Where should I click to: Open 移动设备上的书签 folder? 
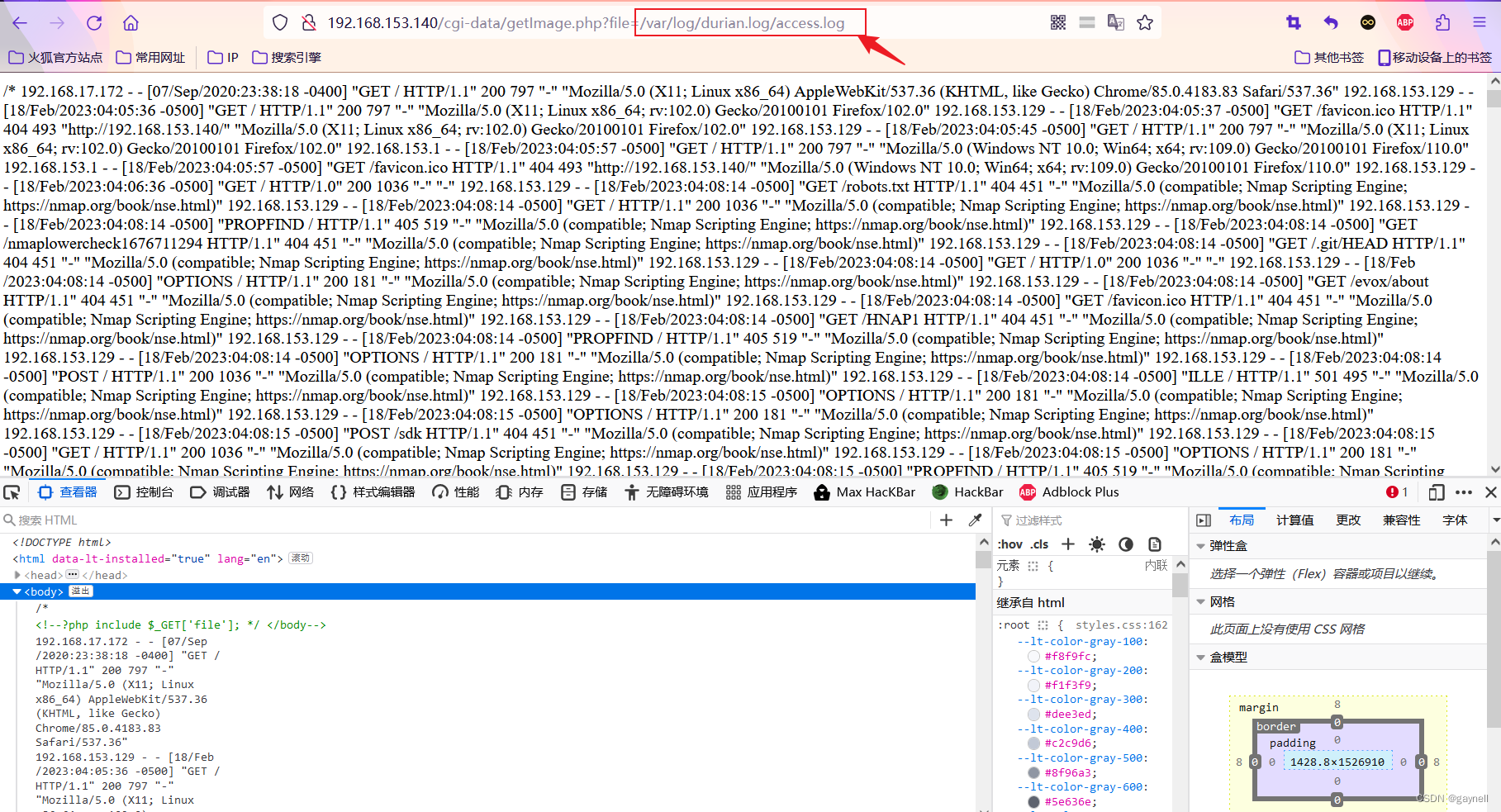click(1435, 57)
